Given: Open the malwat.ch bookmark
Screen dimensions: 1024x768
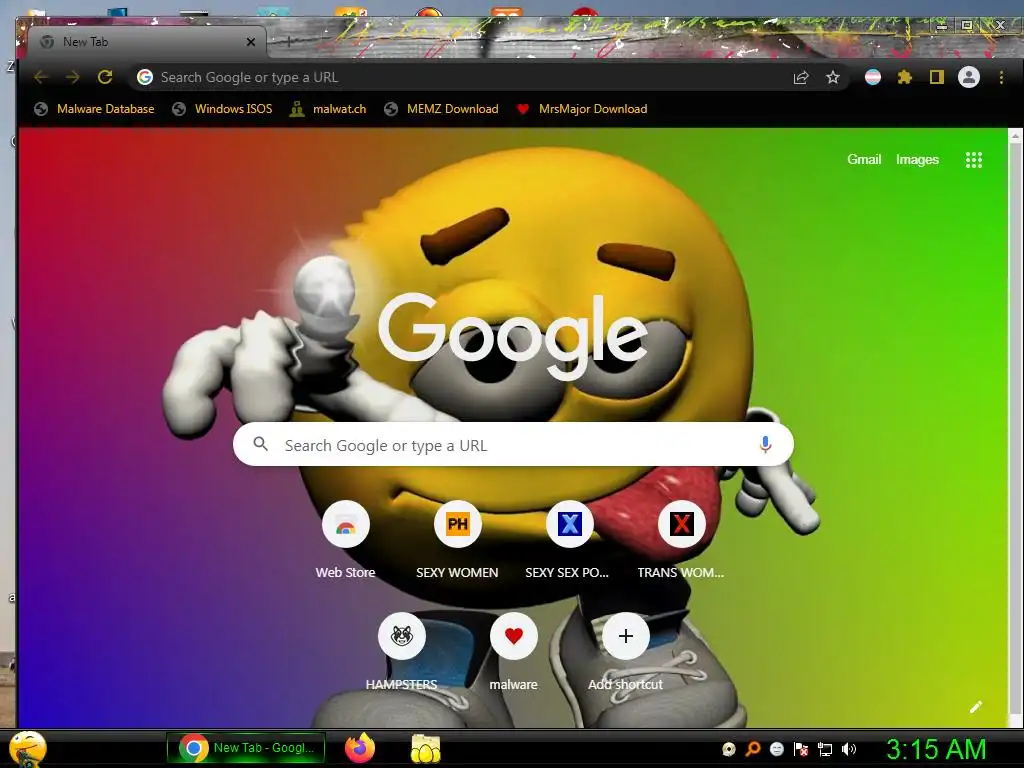Looking at the screenshot, I should click(x=328, y=109).
